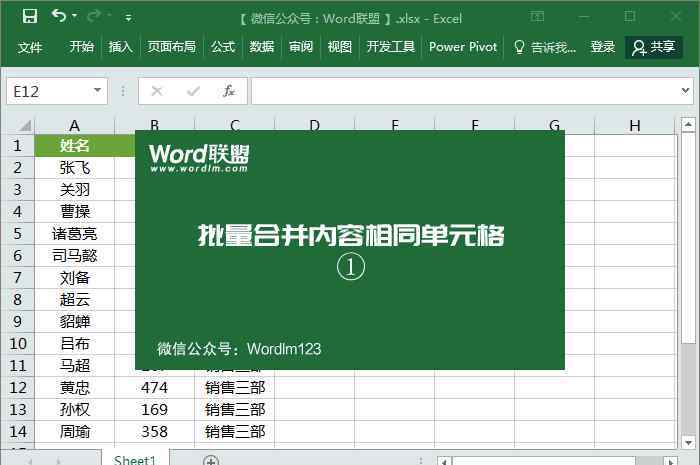Click the New Sheet plus icon
Screen dimensions: 700x465
click(211, 460)
